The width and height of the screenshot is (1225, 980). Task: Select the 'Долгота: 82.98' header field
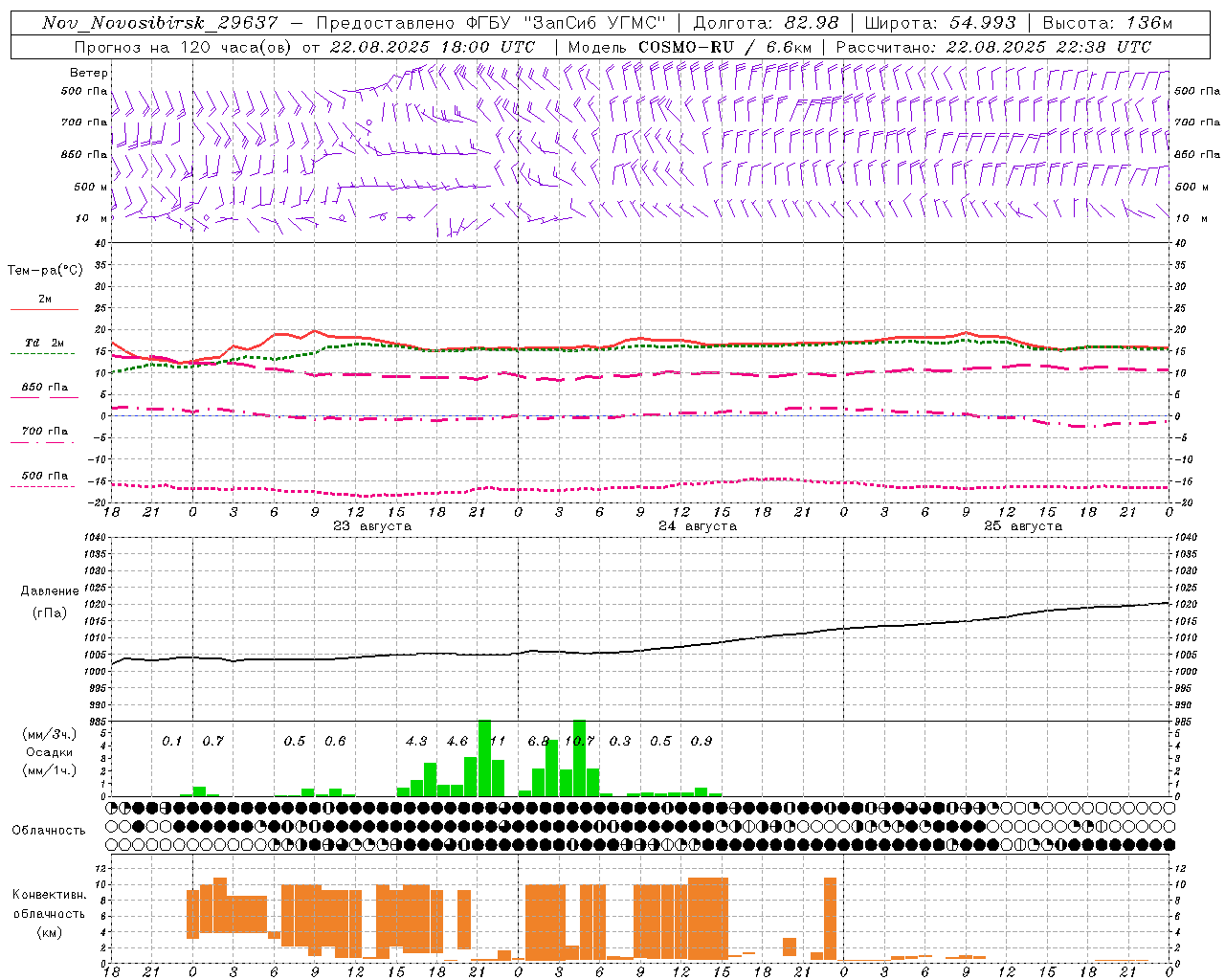coord(766,23)
